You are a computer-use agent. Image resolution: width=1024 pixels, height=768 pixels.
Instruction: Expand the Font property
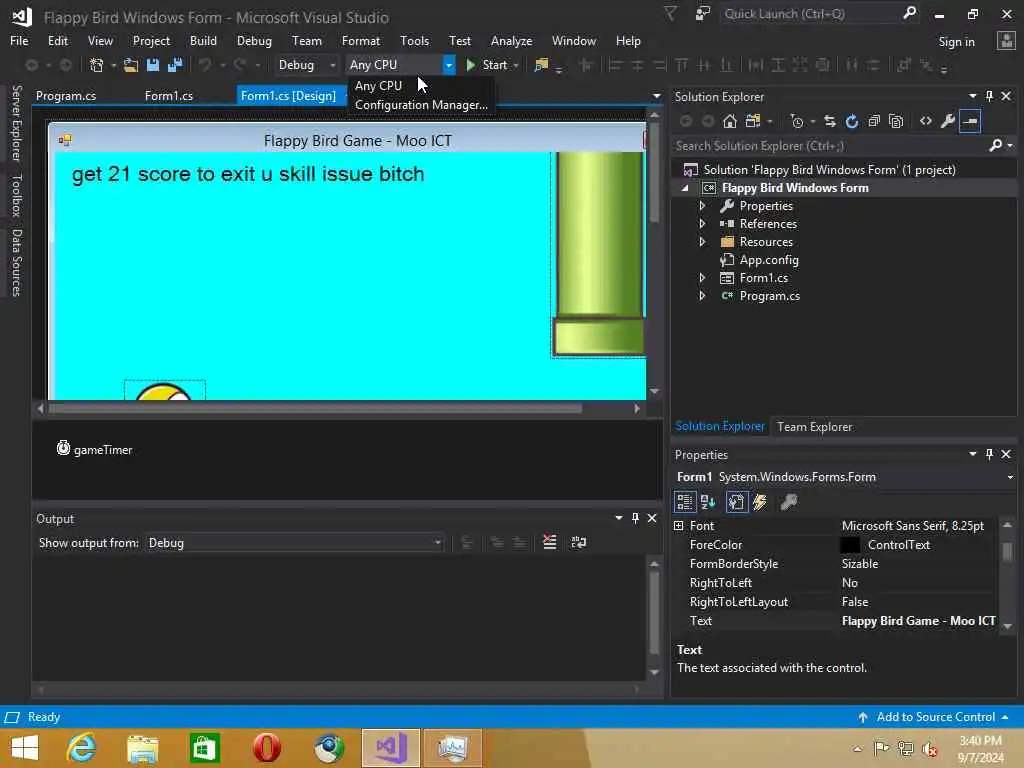[679, 525]
